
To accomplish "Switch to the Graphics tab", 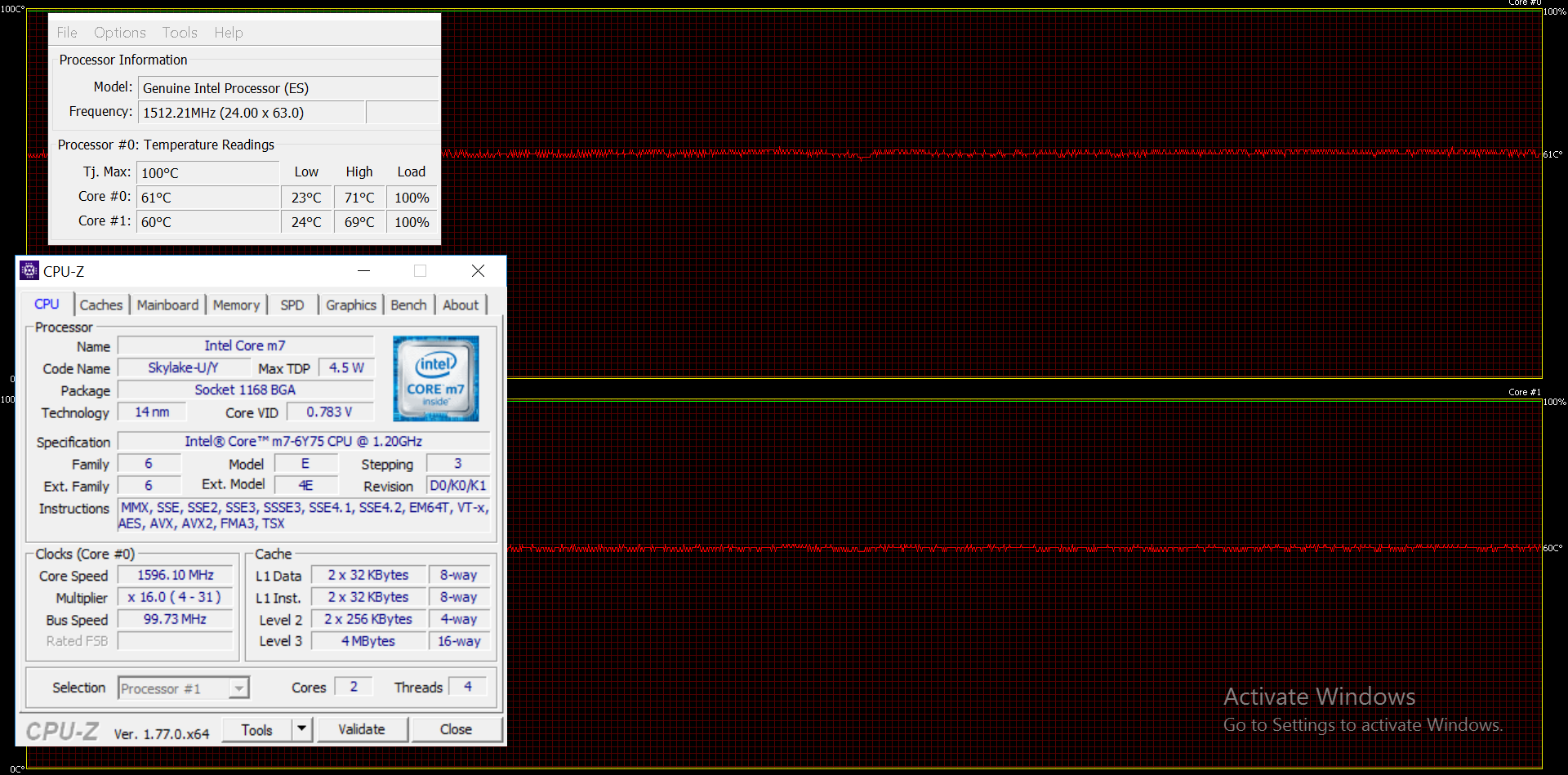I will tap(351, 305).
